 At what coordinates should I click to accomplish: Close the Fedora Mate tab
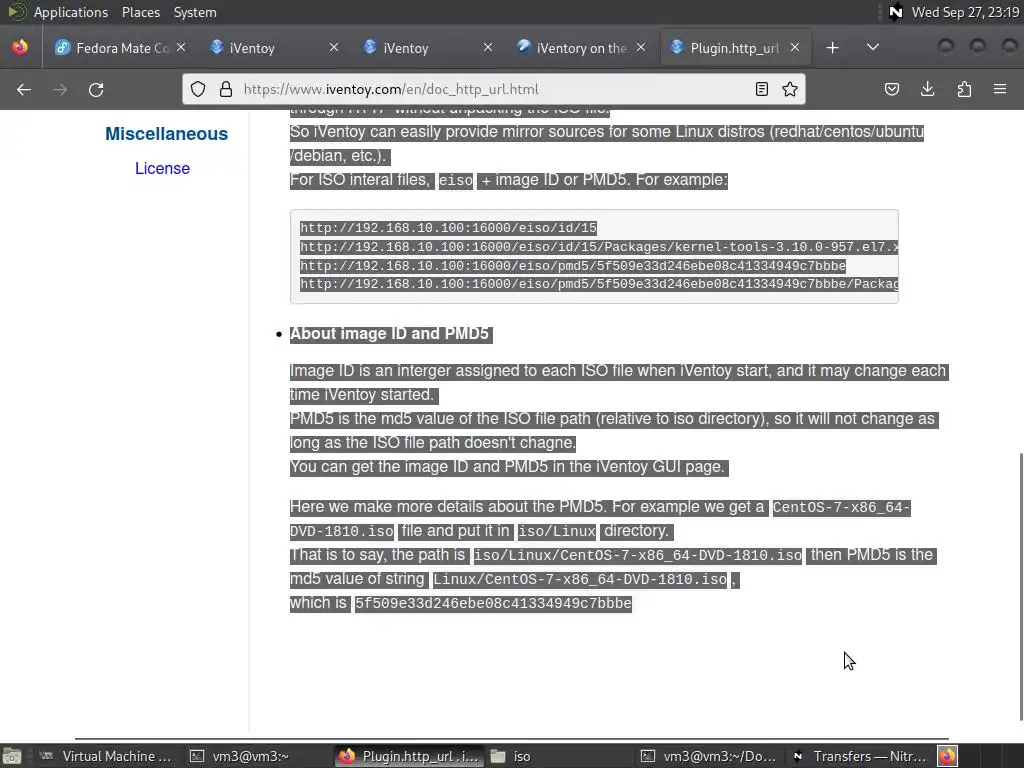coord(181,48)
